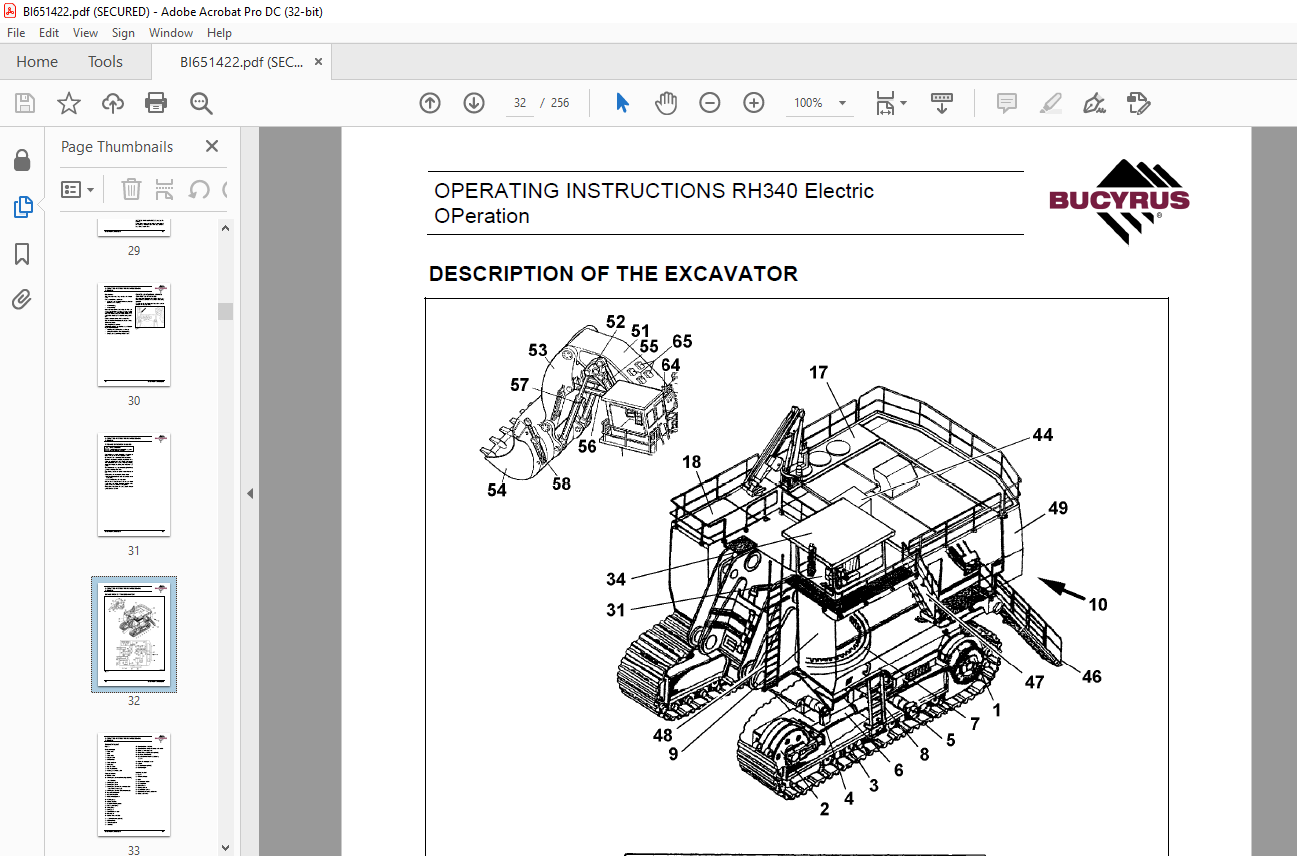This screenshot has height=856, width=1297.
Task: Click the page number input field
Action: 519,103
